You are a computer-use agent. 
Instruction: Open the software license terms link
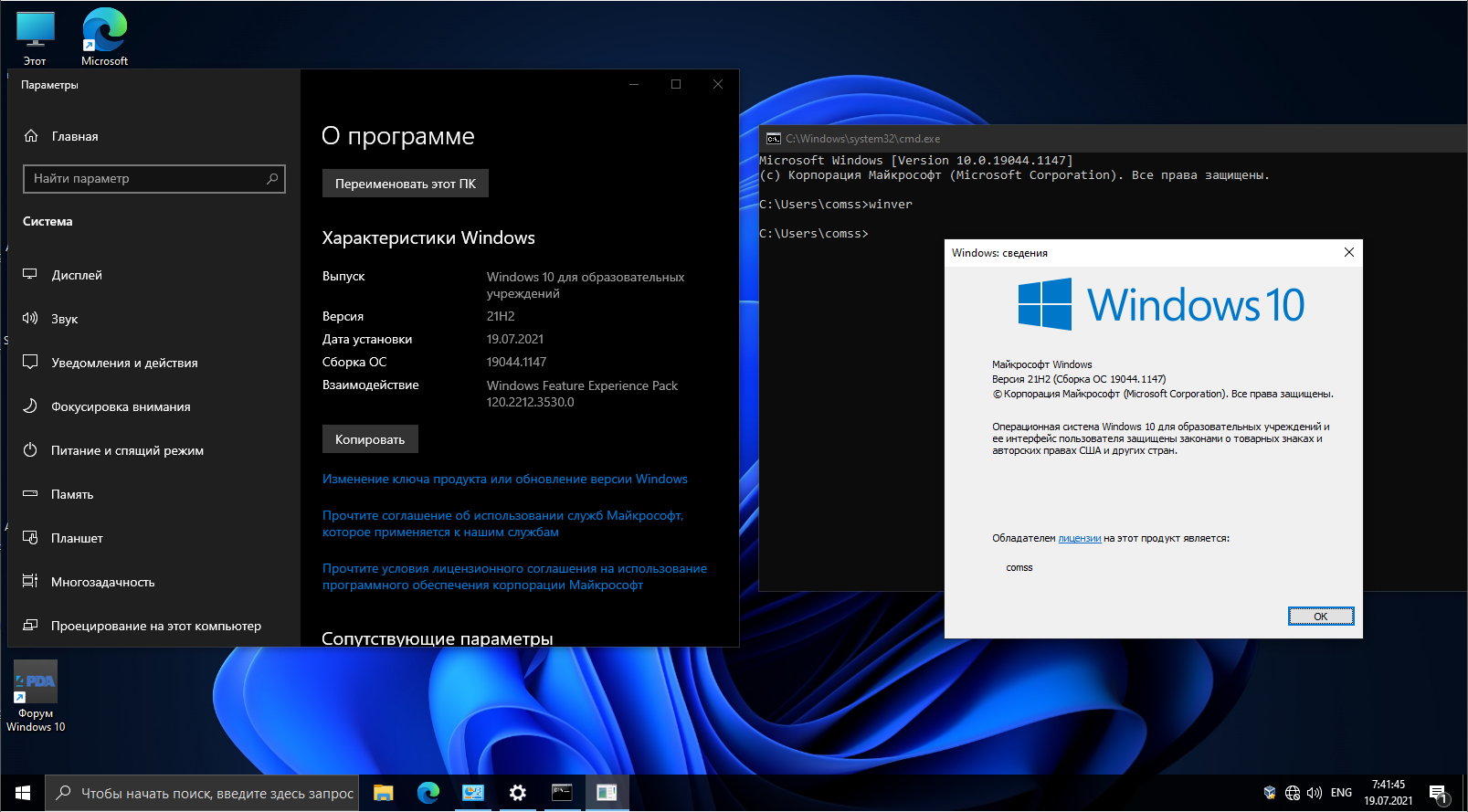click(514, 577)
